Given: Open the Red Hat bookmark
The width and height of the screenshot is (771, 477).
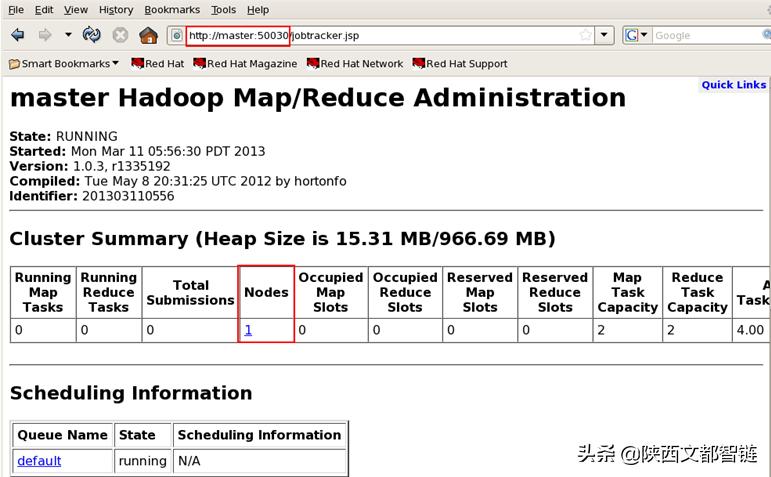Looking at the screenshot, I should click(157, 63).
